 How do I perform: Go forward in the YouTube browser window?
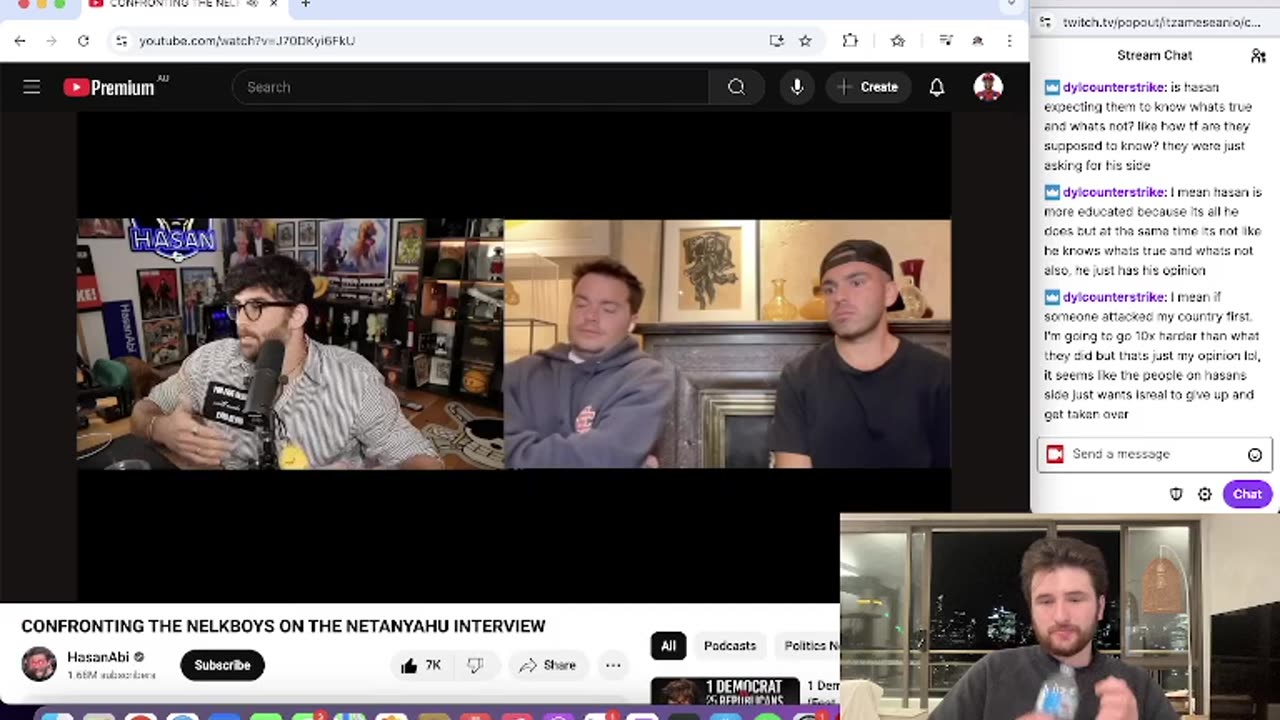(x=51, y=41)
